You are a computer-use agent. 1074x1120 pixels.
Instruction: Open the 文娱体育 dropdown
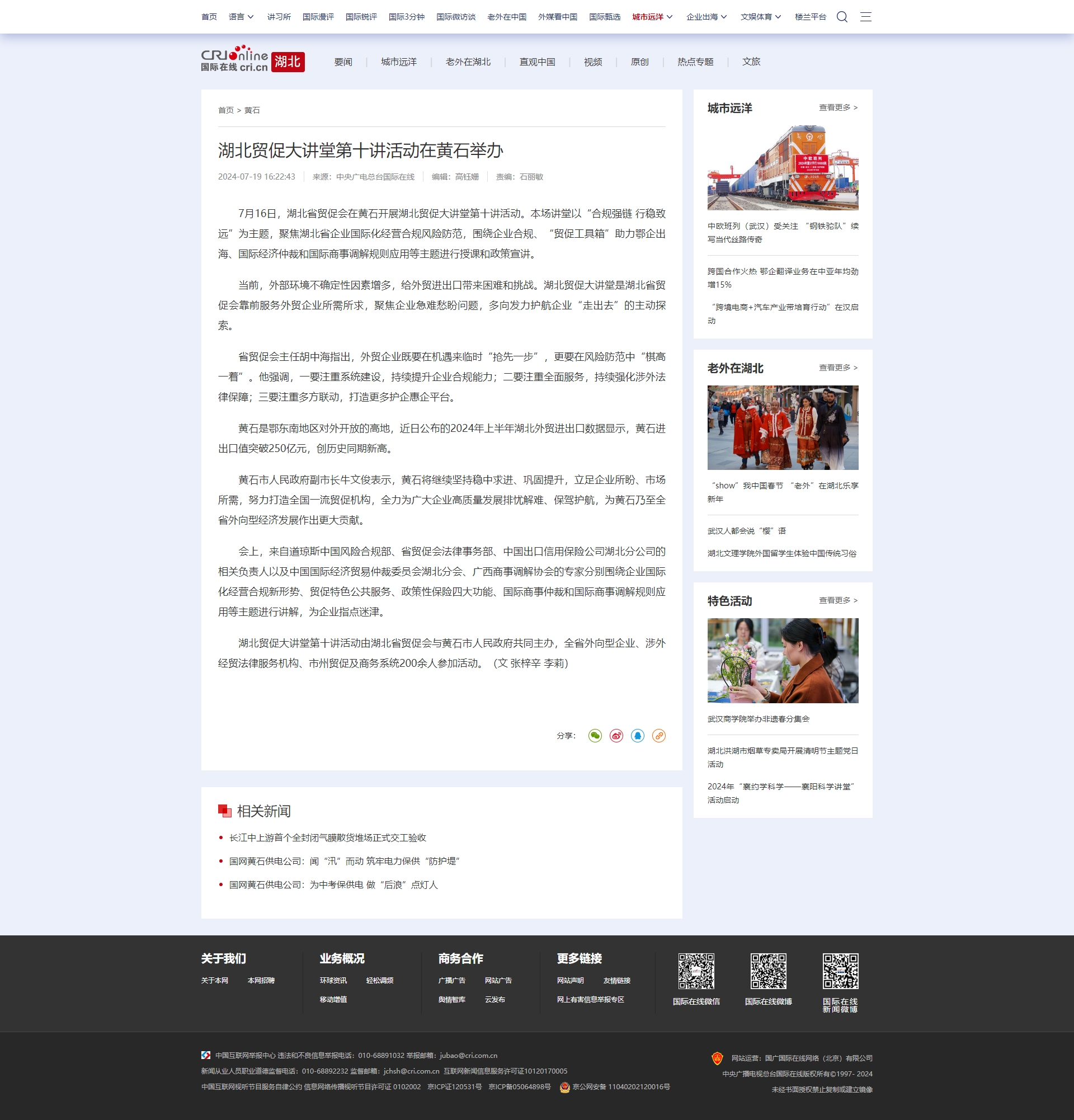[760, 17]
